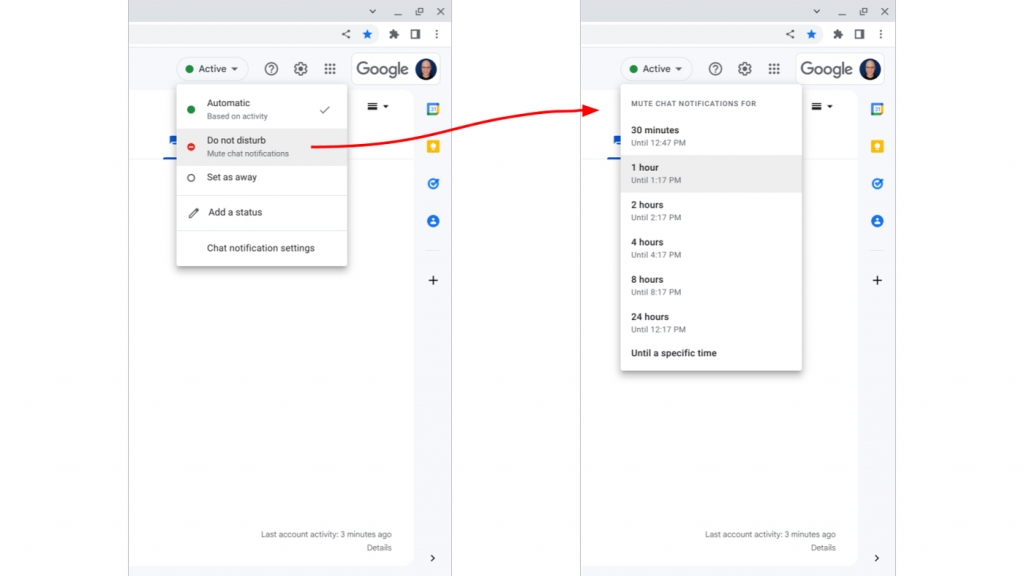This screenshot has height=576, width=1024.
Task: Open the browser three-dot menu
Action: pos(437,33)
